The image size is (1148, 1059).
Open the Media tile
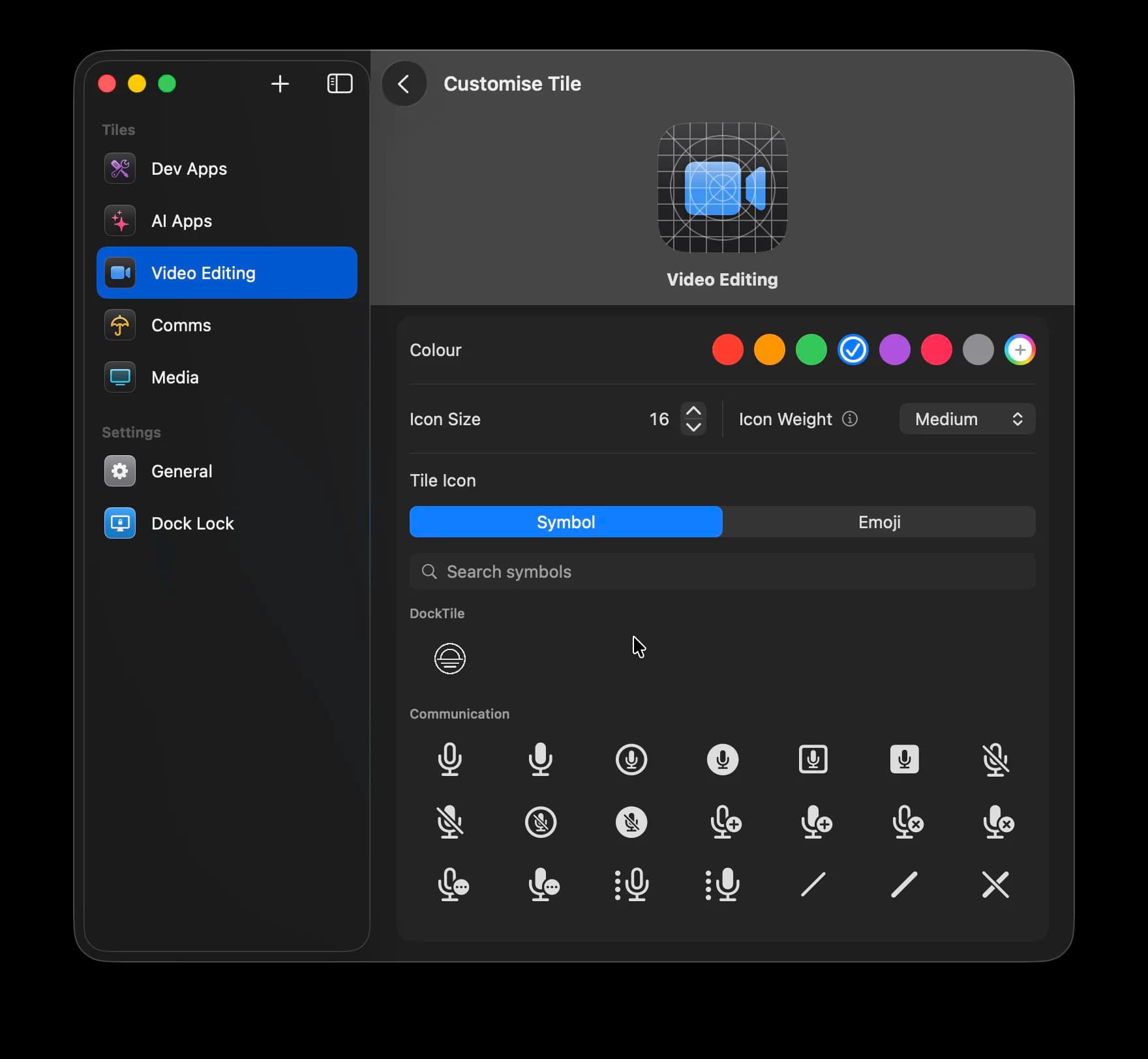pyautogui.click(x=227, y=377)
